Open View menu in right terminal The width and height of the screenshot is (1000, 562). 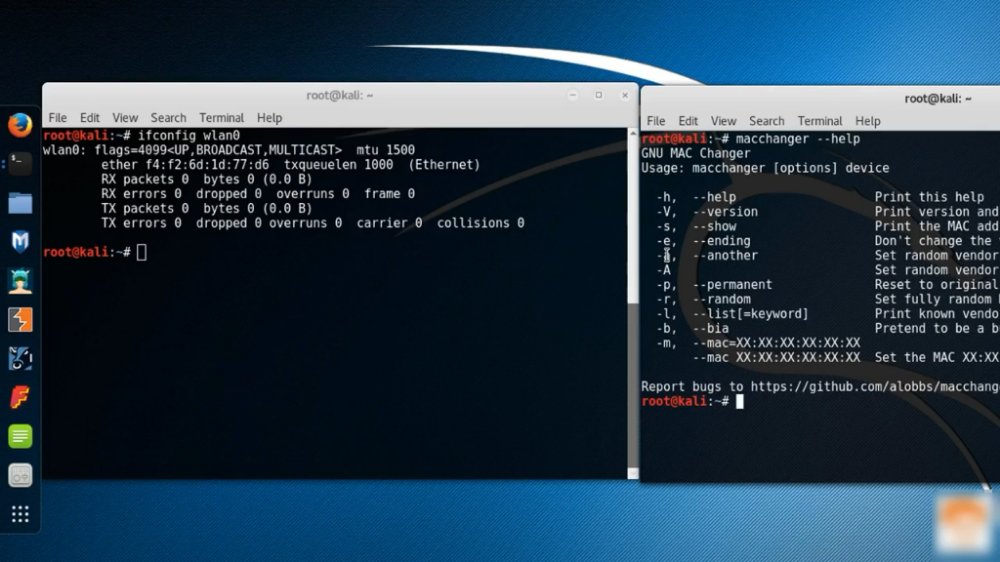723,121
